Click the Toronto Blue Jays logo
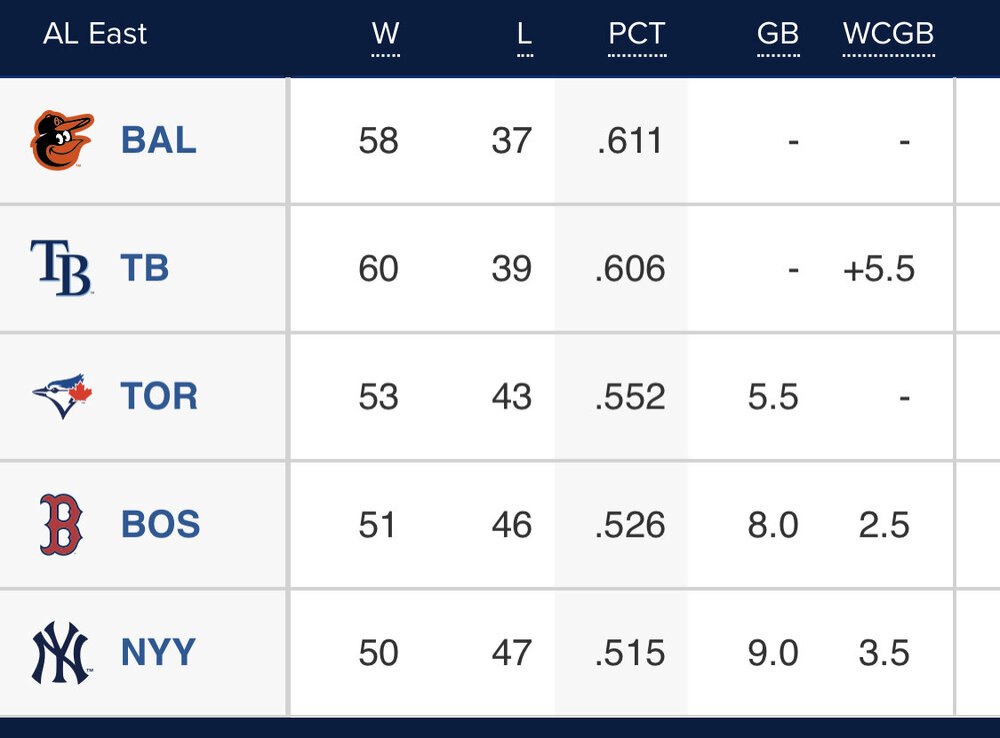Screen dimensions: 1000x738 [x=62, y=397]
